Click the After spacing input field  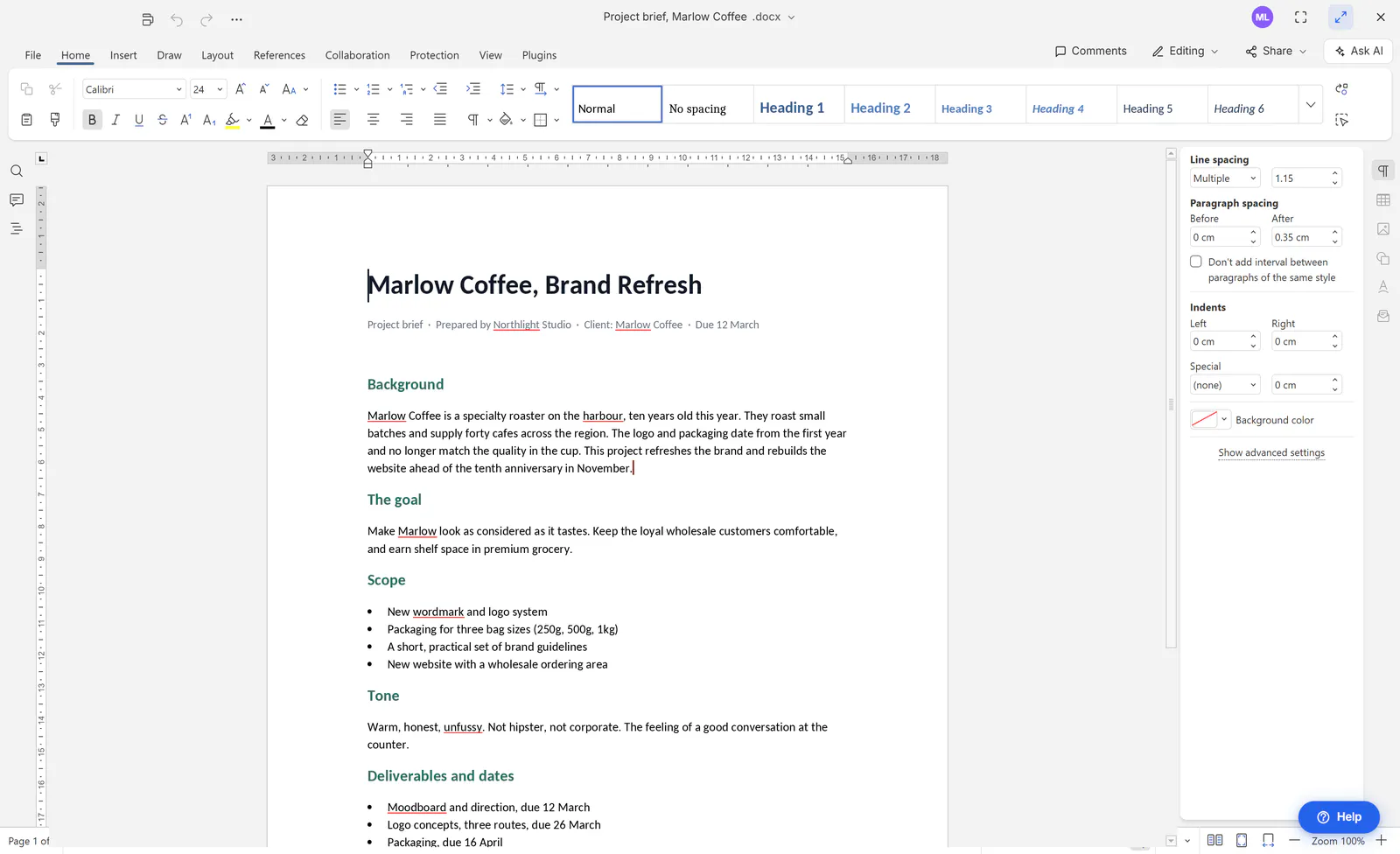coord(1300,237)
